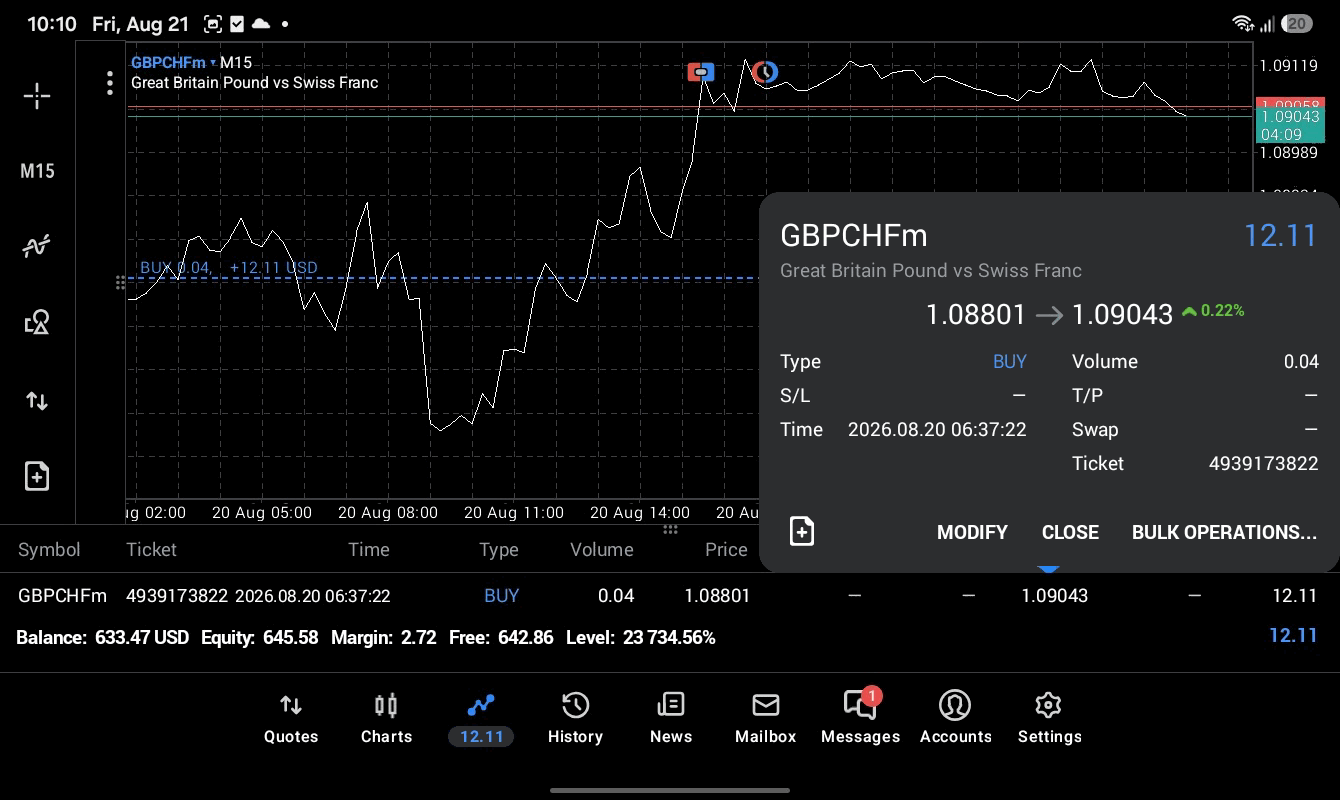The image size is (1340, 800).
Task: Tap the red news event marker on chart
Action: coord(701,72)
